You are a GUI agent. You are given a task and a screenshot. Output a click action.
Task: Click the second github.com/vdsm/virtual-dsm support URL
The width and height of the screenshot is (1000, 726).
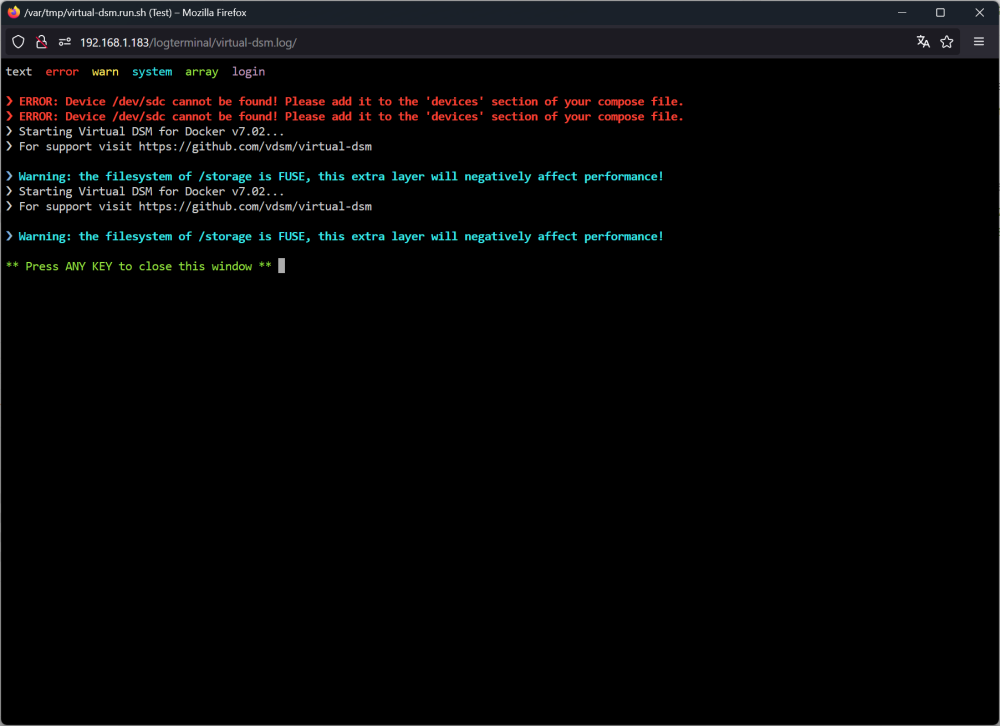(x=255, y=207)
